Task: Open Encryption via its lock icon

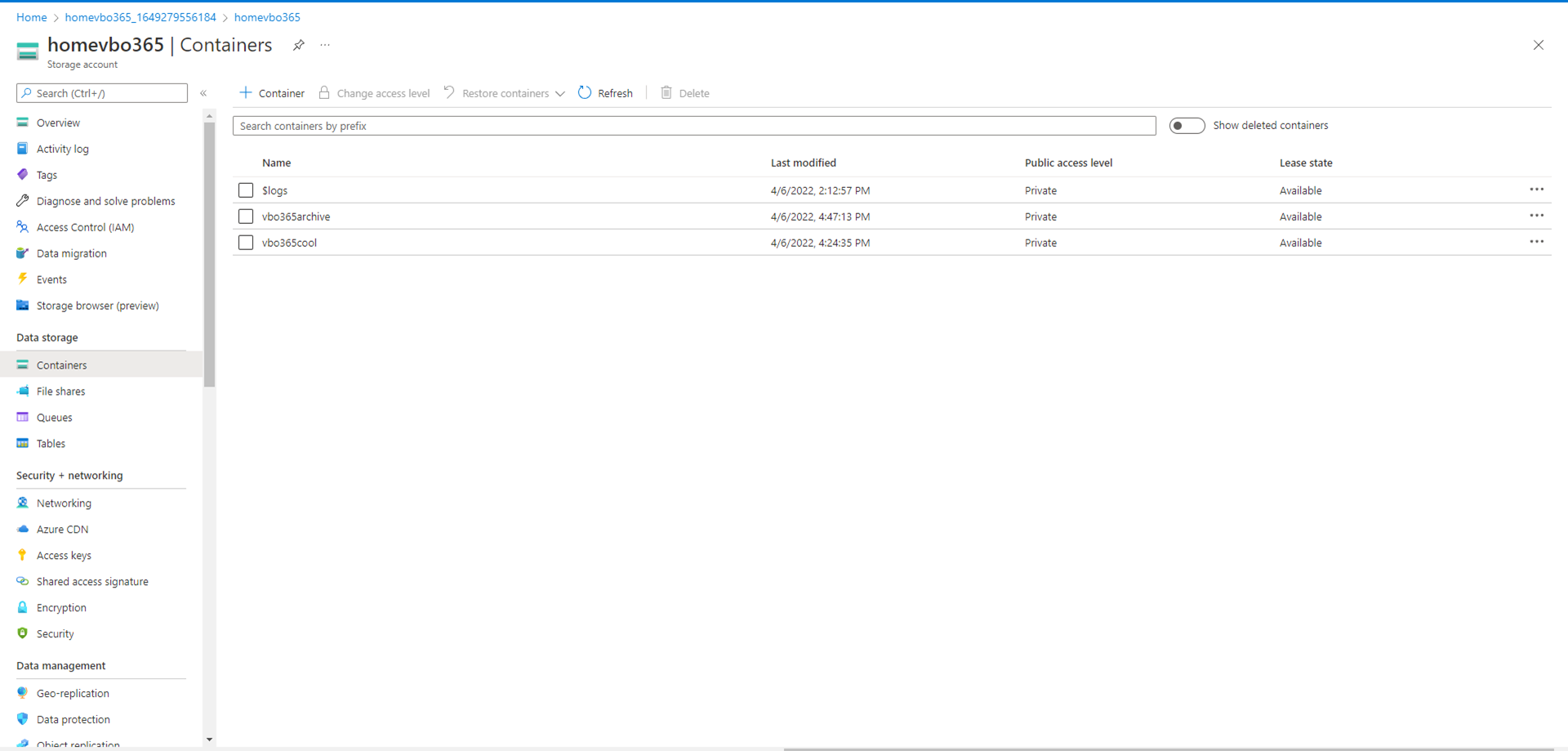Action: (x=23, y=608)
